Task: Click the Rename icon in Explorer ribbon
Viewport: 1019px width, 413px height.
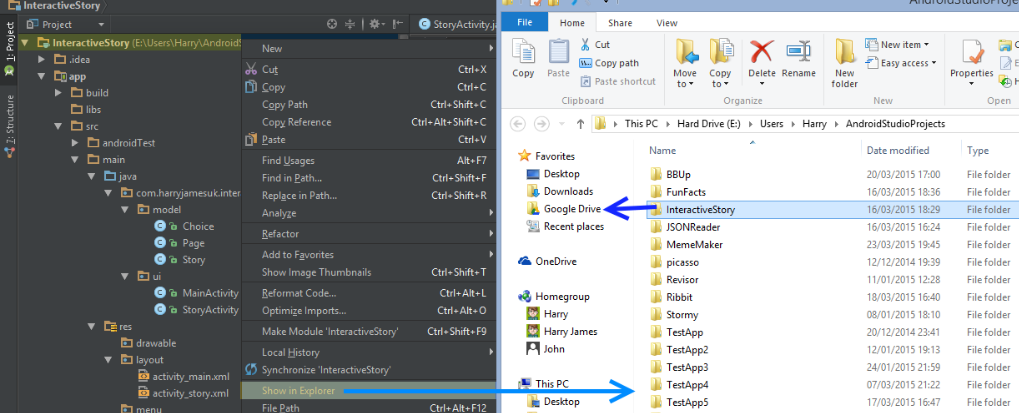Action: point(799,51)
